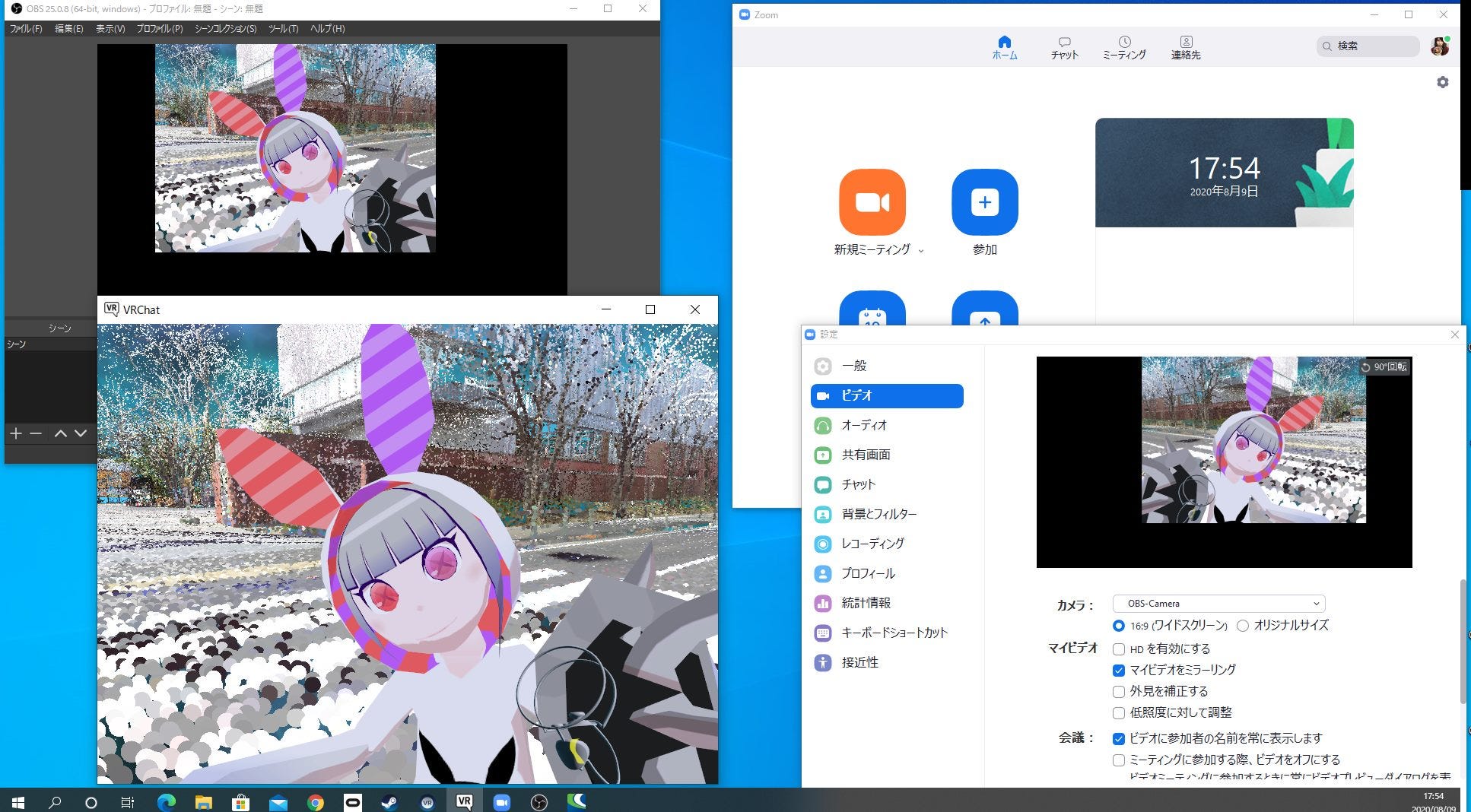Open OBS Studio from the taskbar
Viewport: 1471px width, 812px height.
pyautogui.click(x=539, y=802)
